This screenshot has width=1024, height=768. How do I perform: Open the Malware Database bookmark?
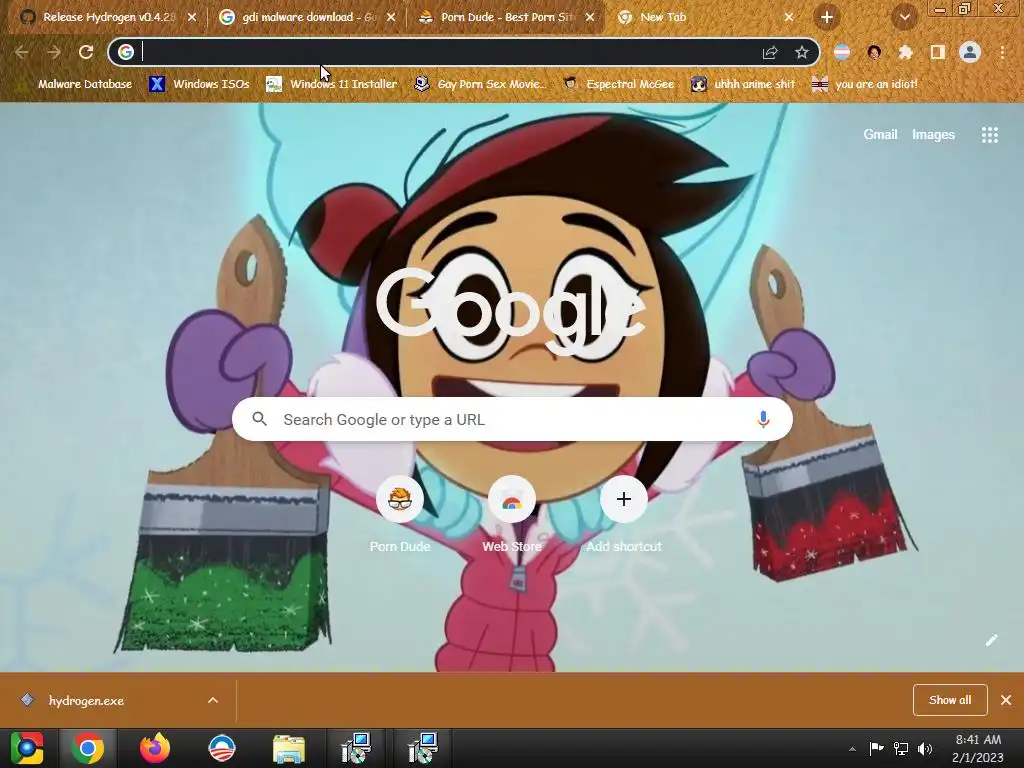(76, 84)
